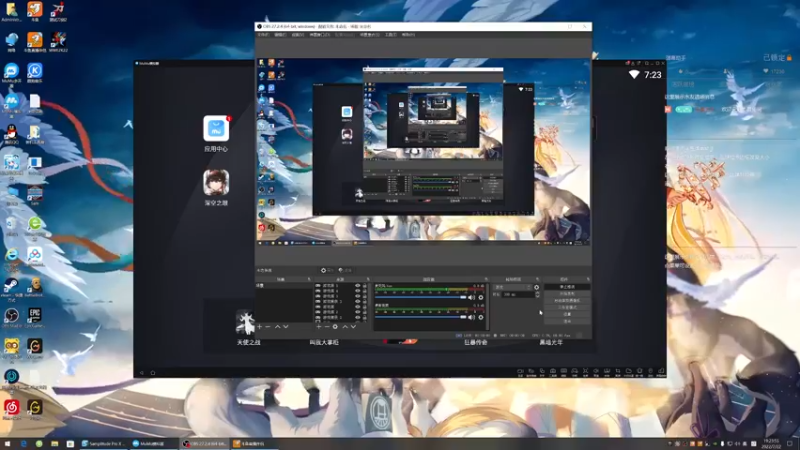This screenshot has width=800, height=450.
Task: Mute the 麦克风/Aux channel speaker icon
Action: point(471,297)
